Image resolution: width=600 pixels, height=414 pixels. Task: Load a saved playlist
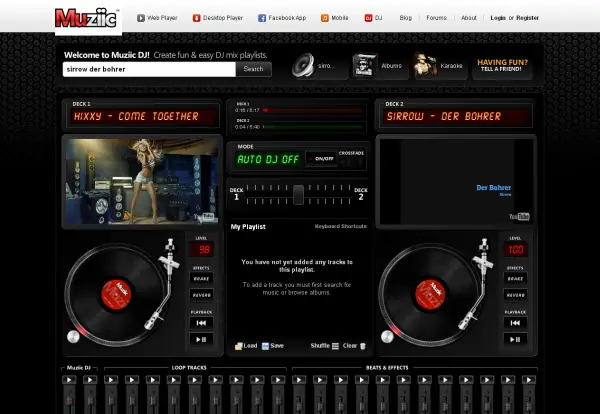click(246, 346)
